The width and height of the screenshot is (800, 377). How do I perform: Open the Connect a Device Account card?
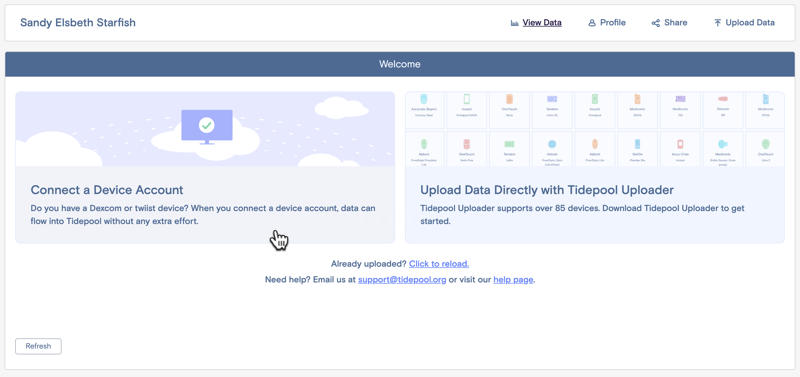[205, 167]
